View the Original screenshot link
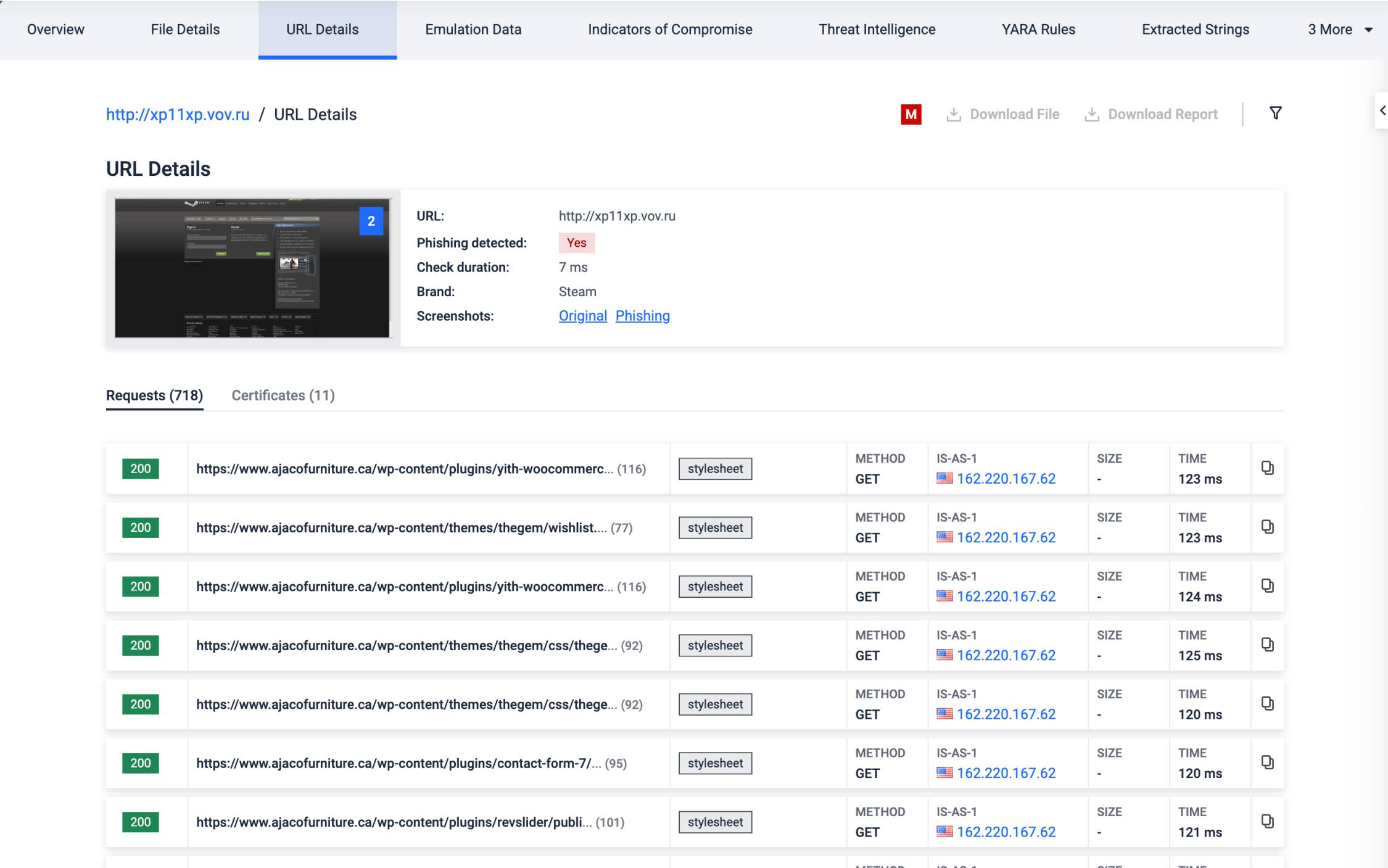The image size is (1388, 868). [x=582, y=315]
